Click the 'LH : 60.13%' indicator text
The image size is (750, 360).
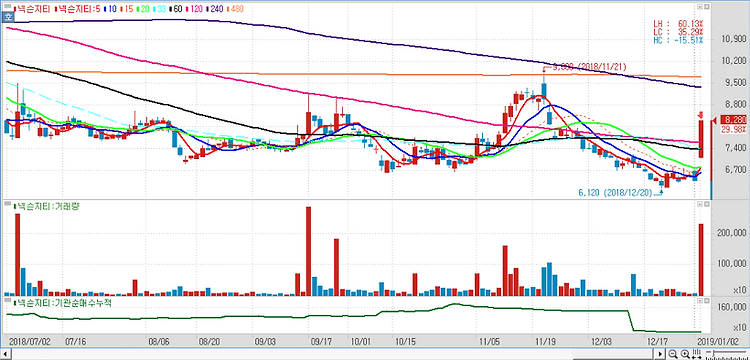[x=678, y=23]
